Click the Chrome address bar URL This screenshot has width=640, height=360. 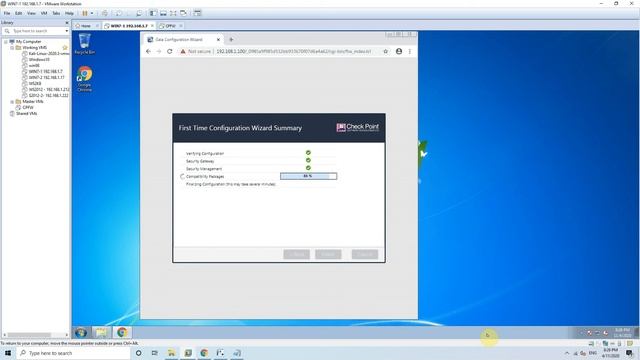[x=293, y=51]
